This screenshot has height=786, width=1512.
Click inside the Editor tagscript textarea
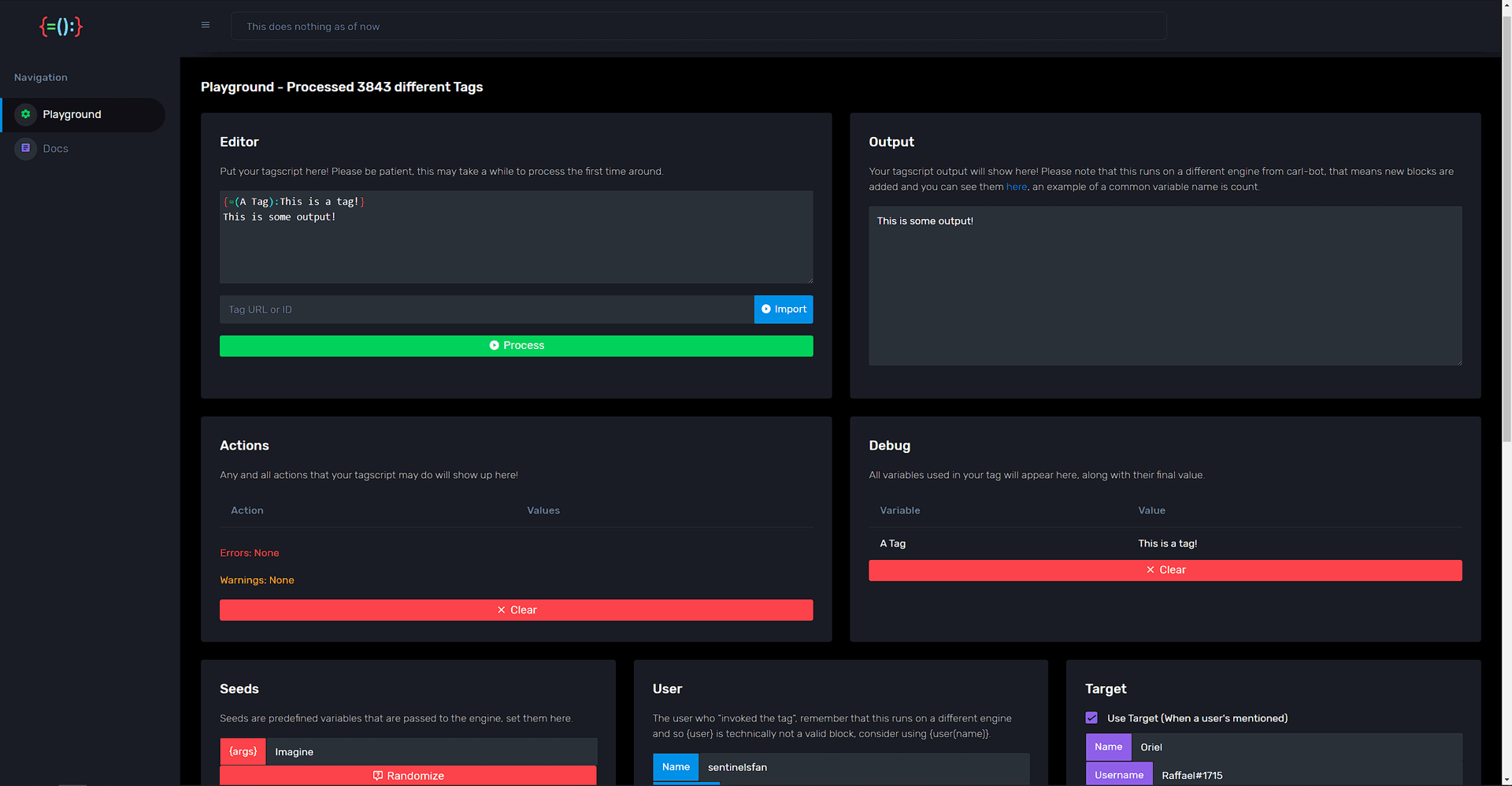(x=516, y=236)
